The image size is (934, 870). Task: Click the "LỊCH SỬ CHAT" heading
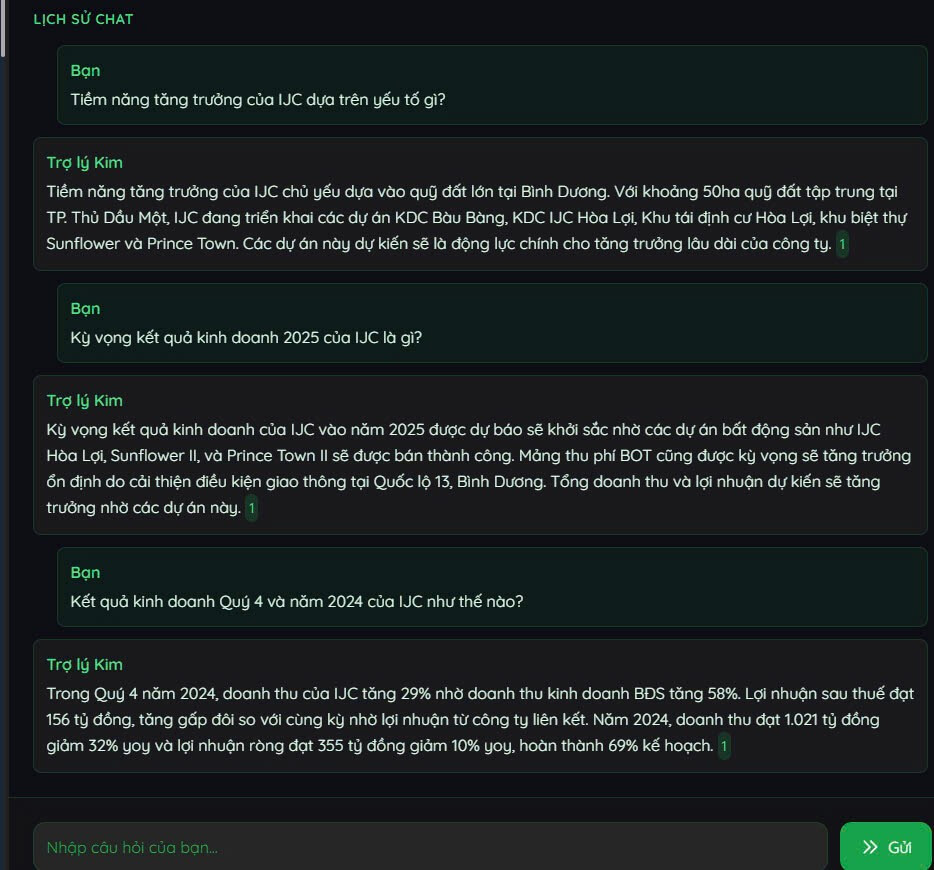coord(83,19)
